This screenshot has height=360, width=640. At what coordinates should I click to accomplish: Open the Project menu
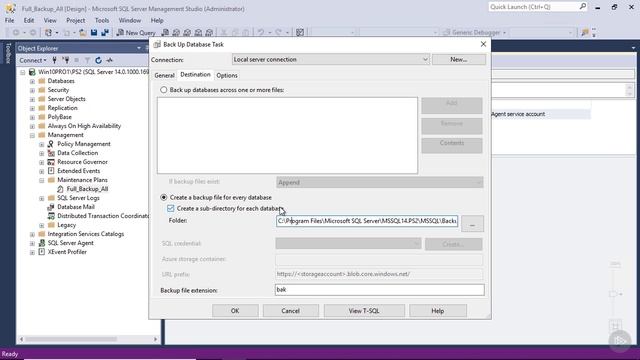[76, 20]
